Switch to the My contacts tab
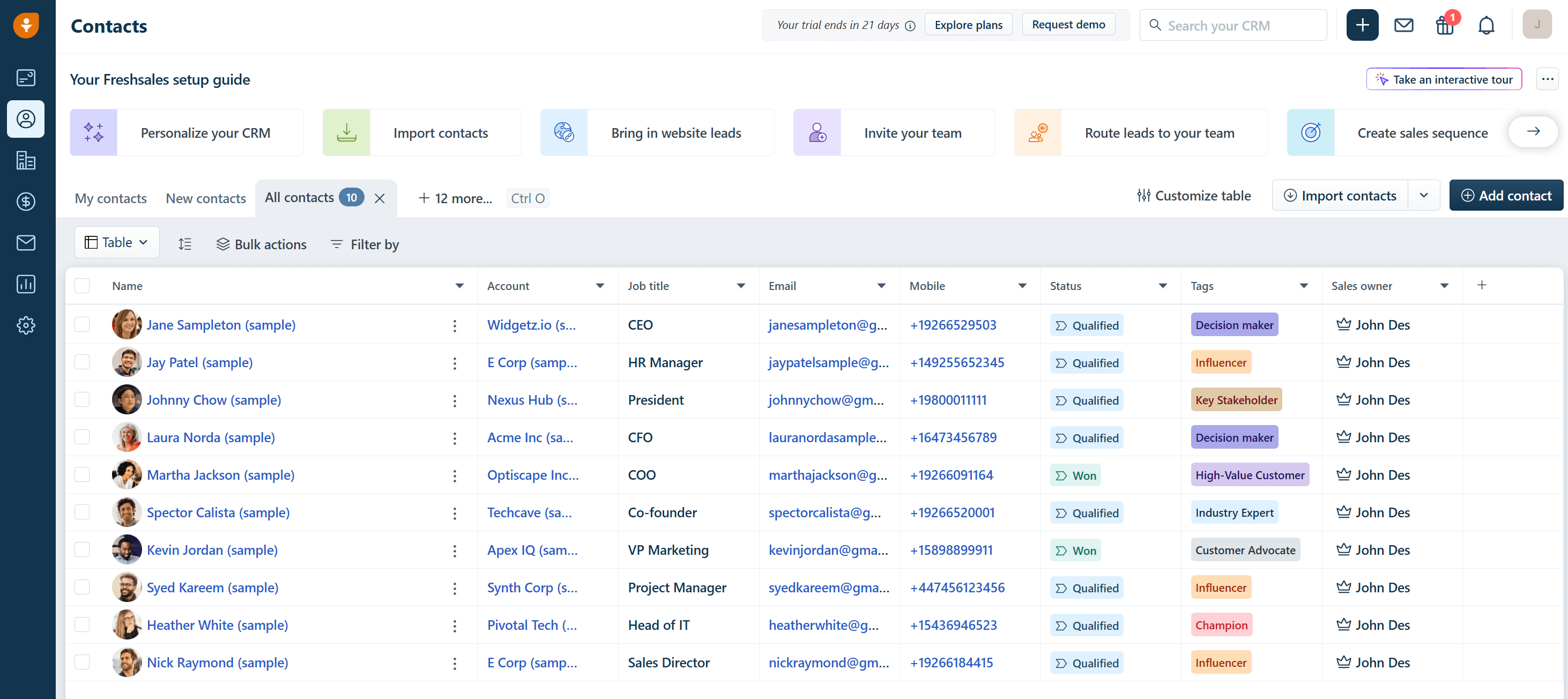Image resolution: width=1568 pixels, height=699 pixels. [x=111, y=198]
